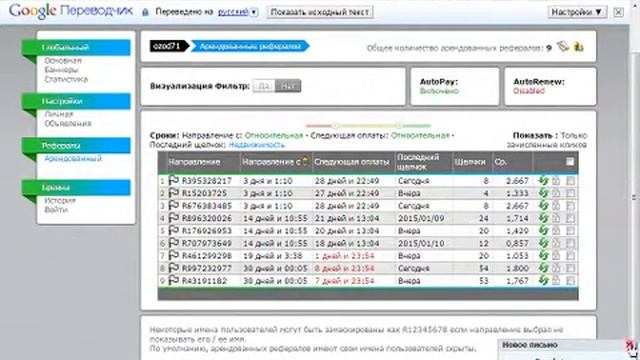Click the flag icon for R997232977
Viewport: 640px width, 360px height.
tap(174, 268)
